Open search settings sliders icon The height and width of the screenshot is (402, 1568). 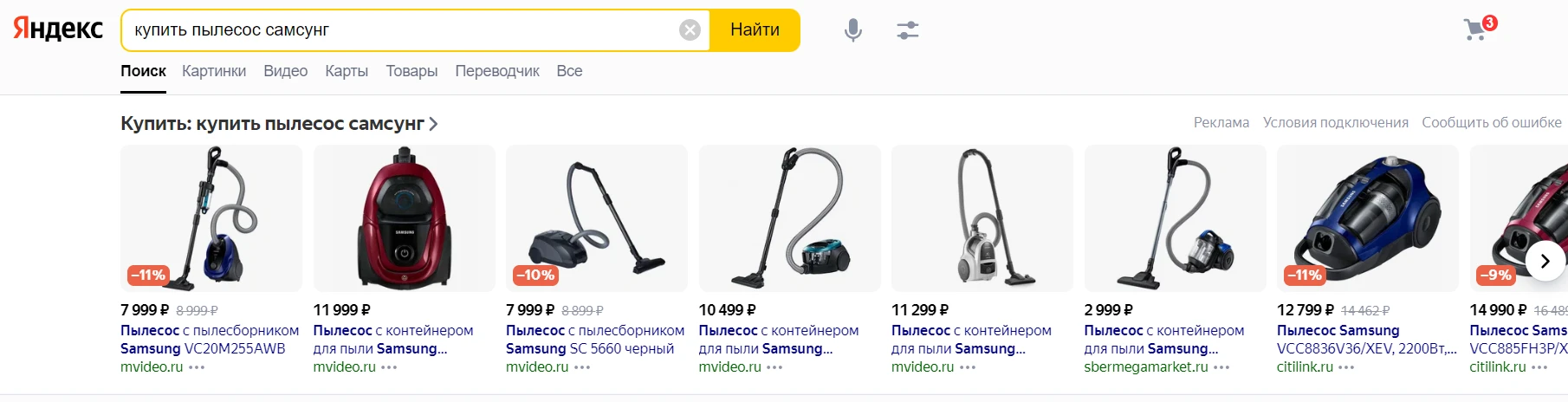907,30
